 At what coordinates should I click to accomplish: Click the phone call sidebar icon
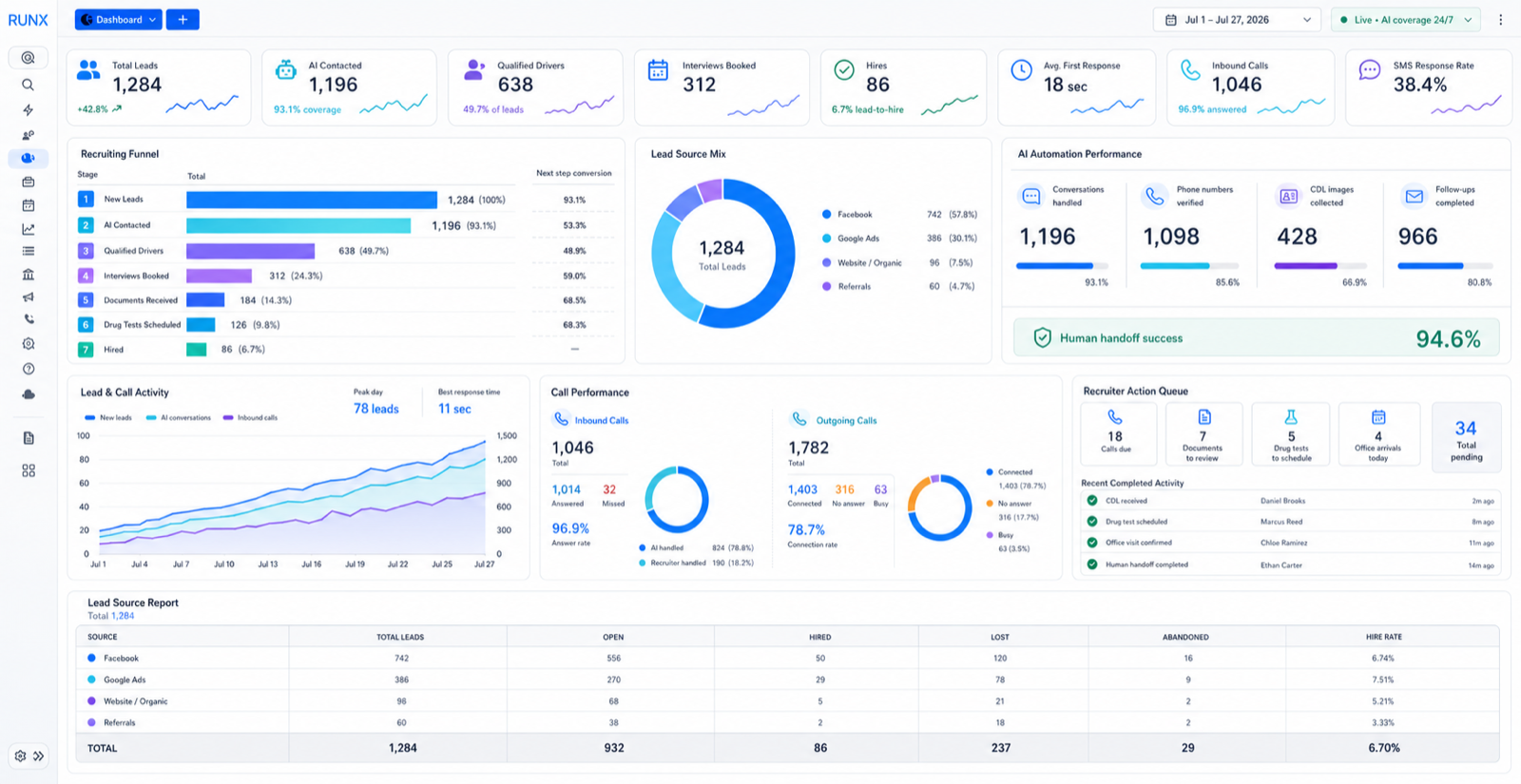click(x=29, y=319)
